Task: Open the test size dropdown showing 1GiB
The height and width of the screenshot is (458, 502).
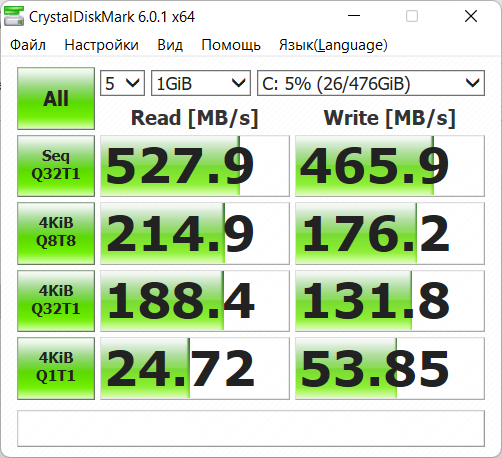Action: [201, 83]
